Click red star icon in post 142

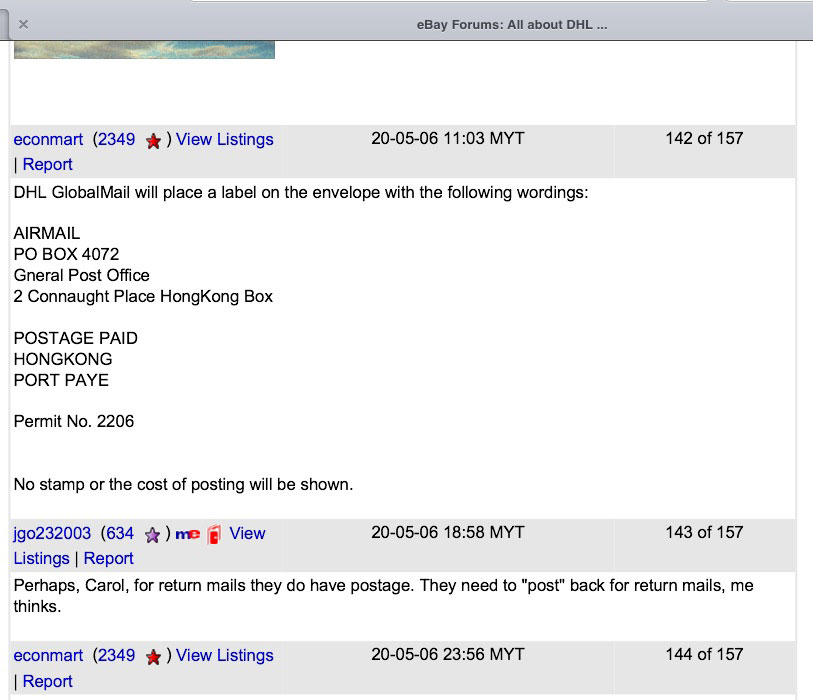(x=153, y=141)
